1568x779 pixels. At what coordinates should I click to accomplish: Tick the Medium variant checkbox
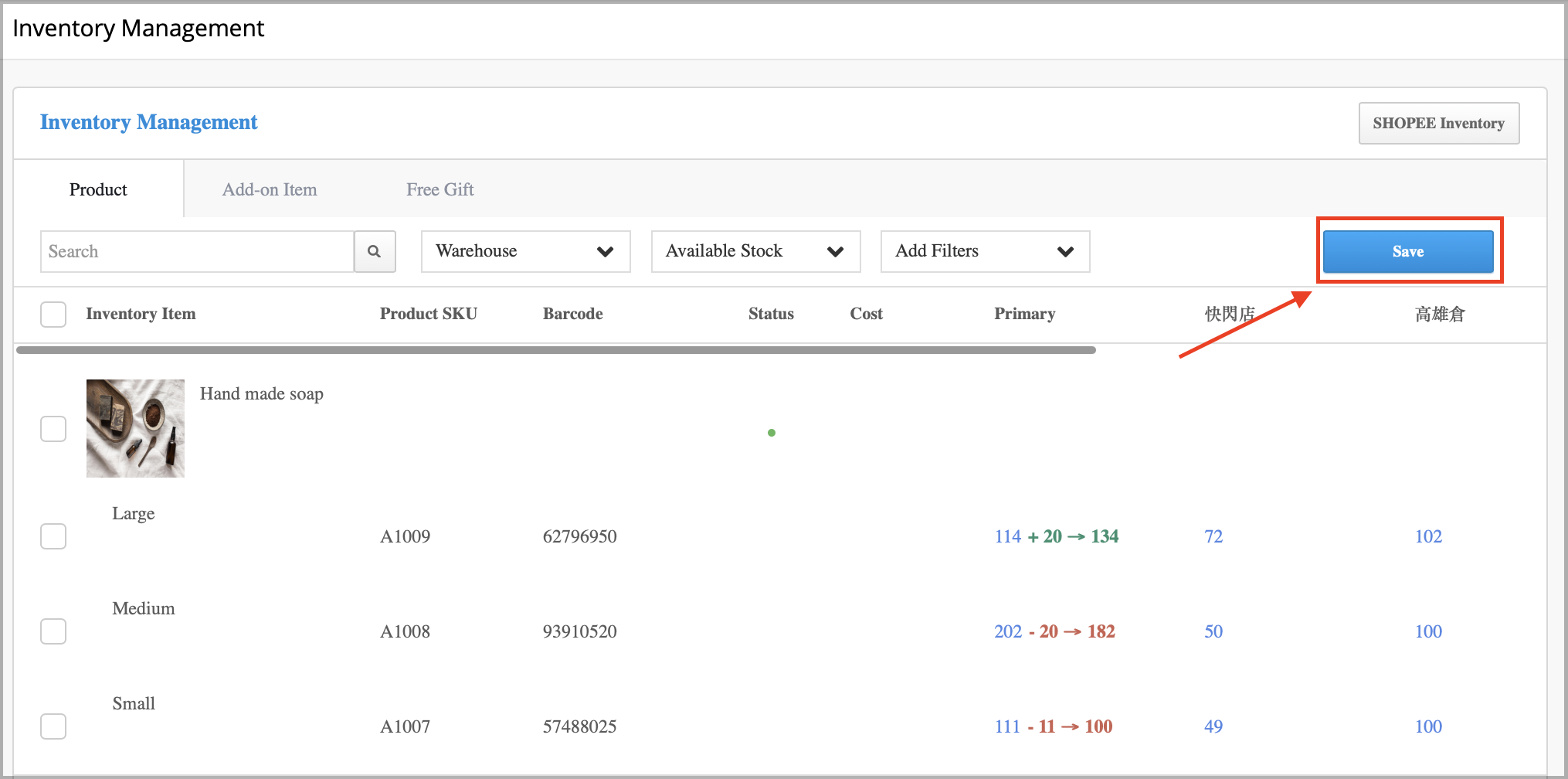coord(53,631)
